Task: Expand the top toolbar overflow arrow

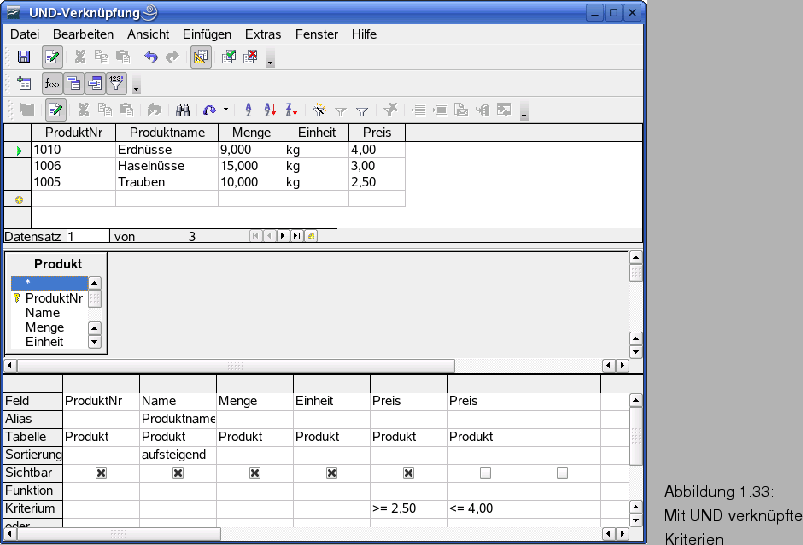Action: click(270, 62)
